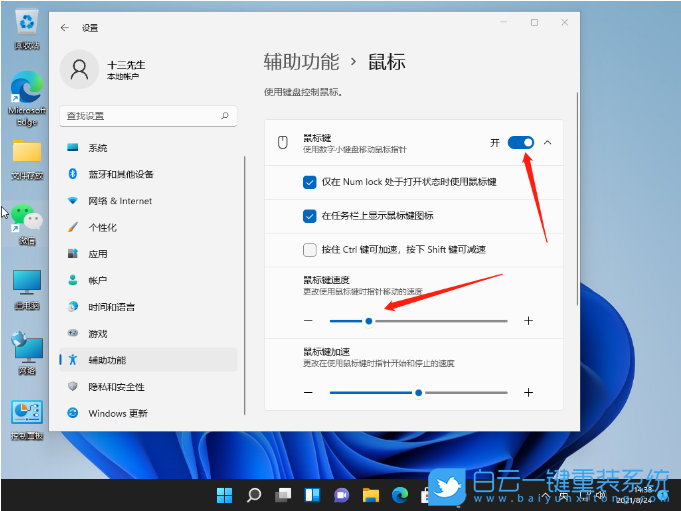Screen dimensions: 681x511
Task: Open the 帐户 category
Action: click(x=149, y=280)
